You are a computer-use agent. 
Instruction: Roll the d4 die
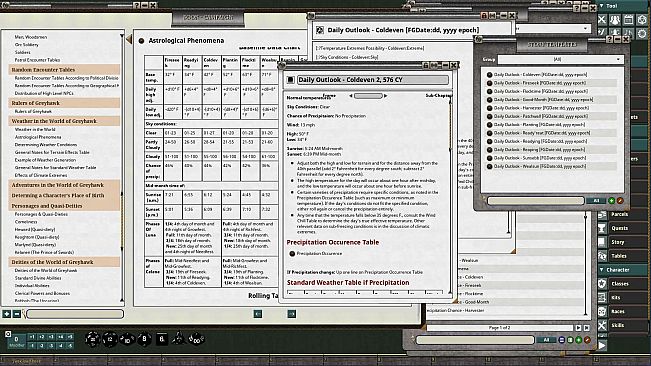click(x=178, y=338)
